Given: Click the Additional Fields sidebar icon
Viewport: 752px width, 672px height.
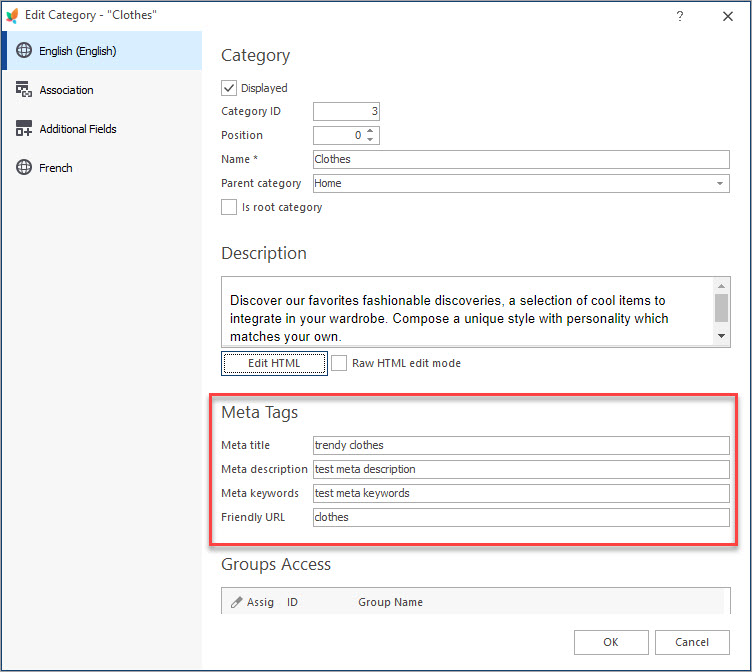Looking at the screenshot, I should tap(24, 128).
